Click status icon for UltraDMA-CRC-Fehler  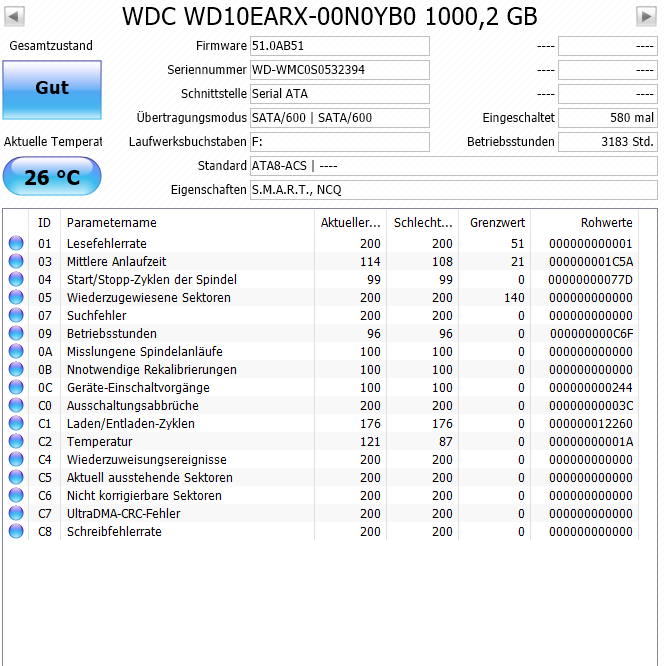pyautogui.click(x=16, y=514)
